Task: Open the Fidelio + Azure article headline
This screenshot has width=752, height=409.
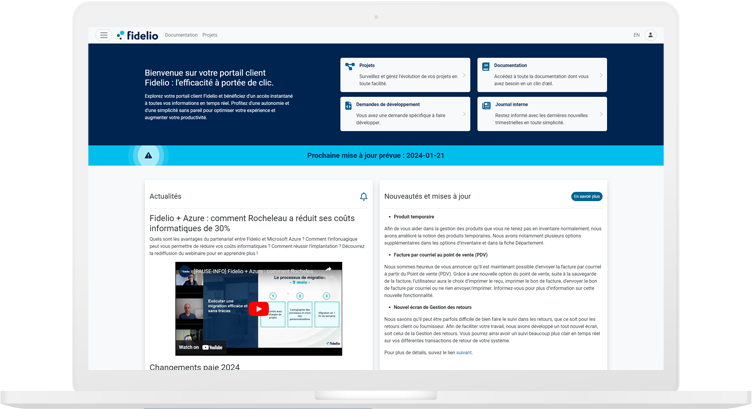Action: [x=252, y=223]
